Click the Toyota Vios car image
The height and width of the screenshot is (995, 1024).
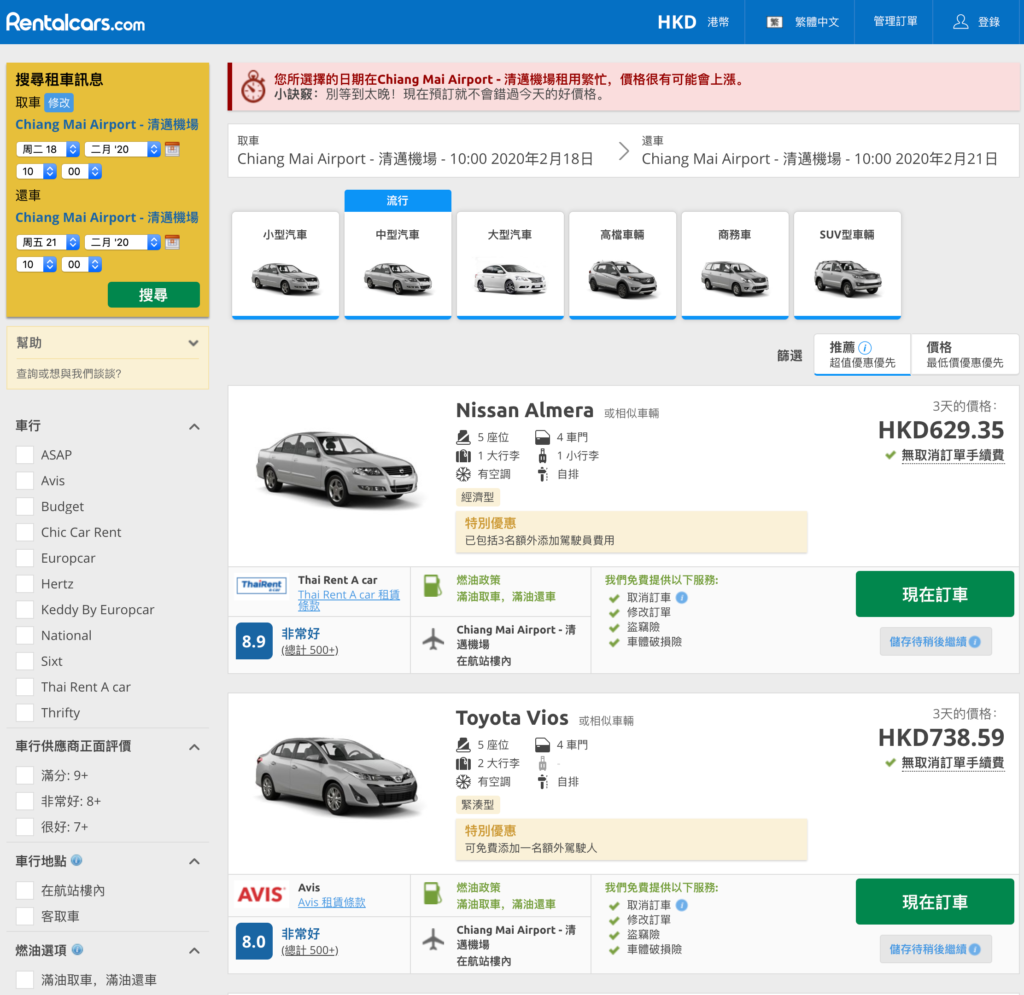[338, 775]
